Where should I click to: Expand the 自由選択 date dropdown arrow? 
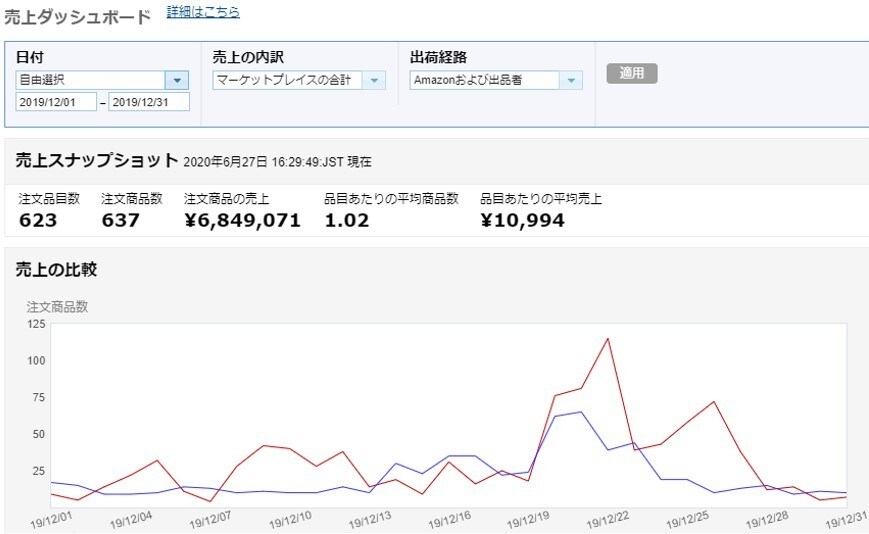click(177, 80)
